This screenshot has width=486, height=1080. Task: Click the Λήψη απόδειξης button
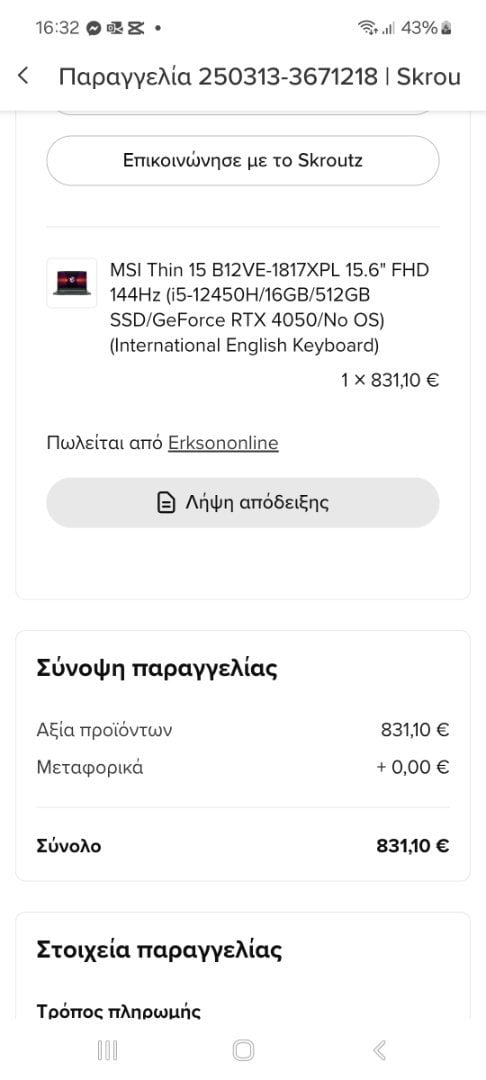tap(243, 503)
